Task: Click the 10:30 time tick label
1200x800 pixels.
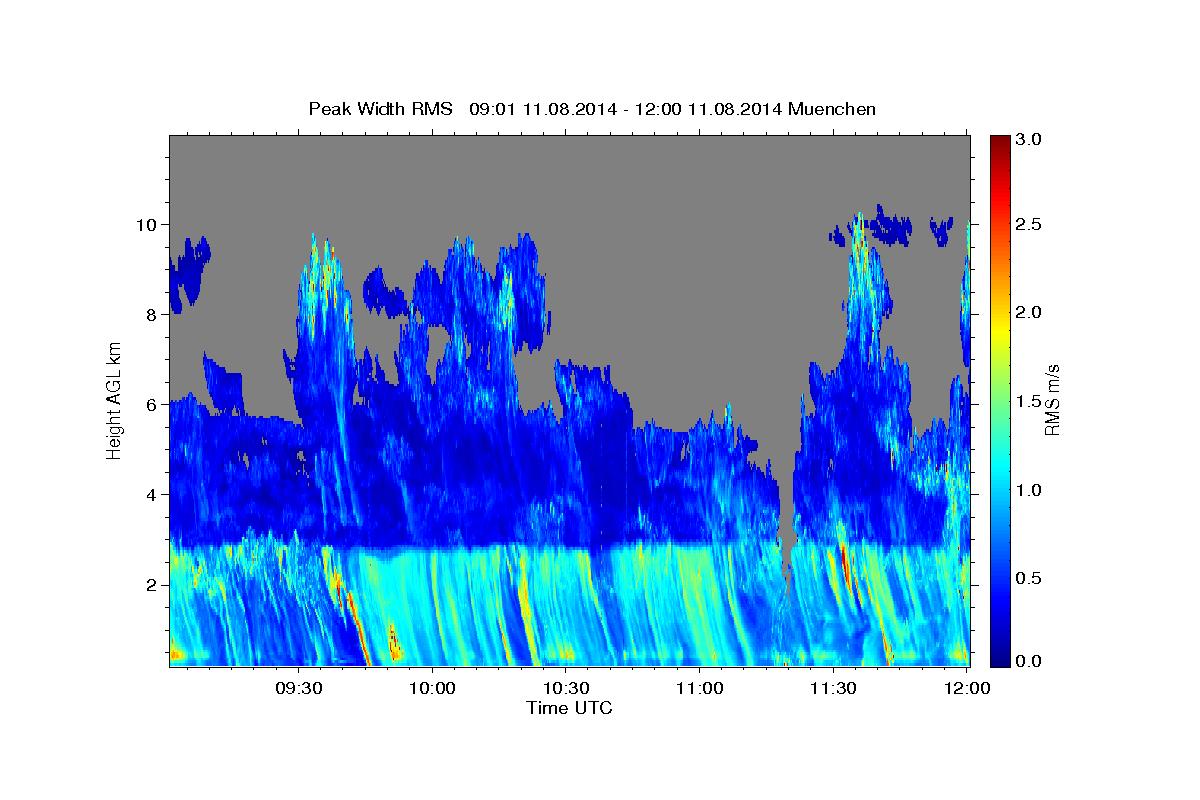Action: point(566,688)
